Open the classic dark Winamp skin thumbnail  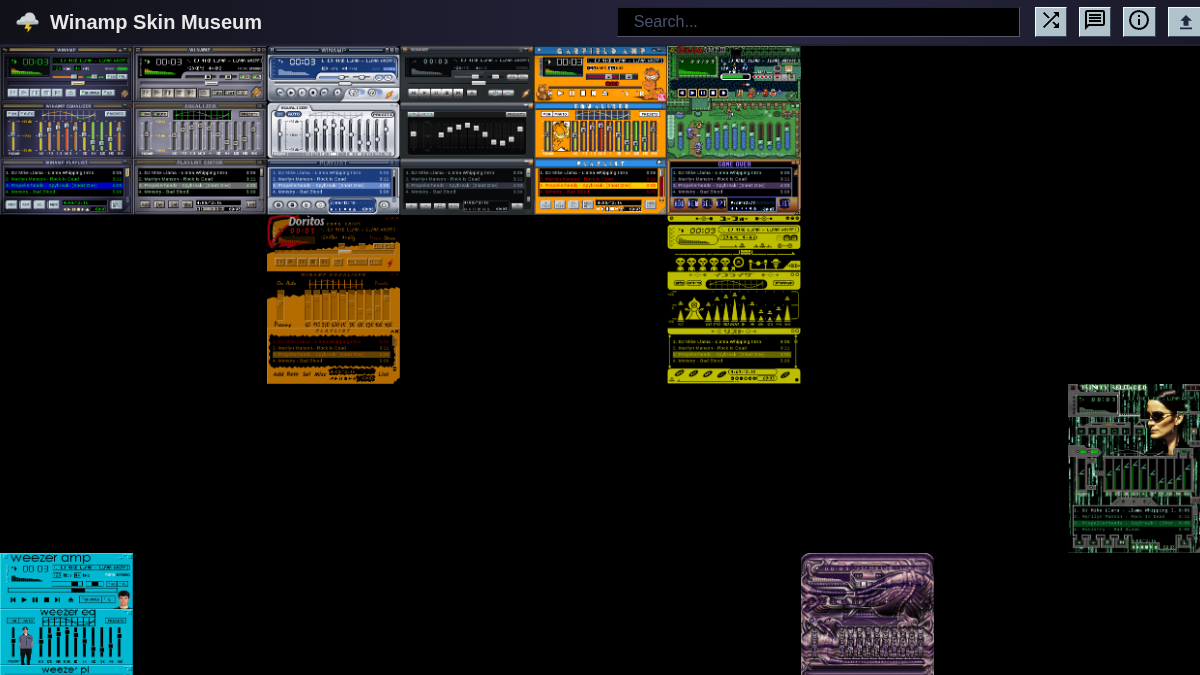[x=66, y=130]
